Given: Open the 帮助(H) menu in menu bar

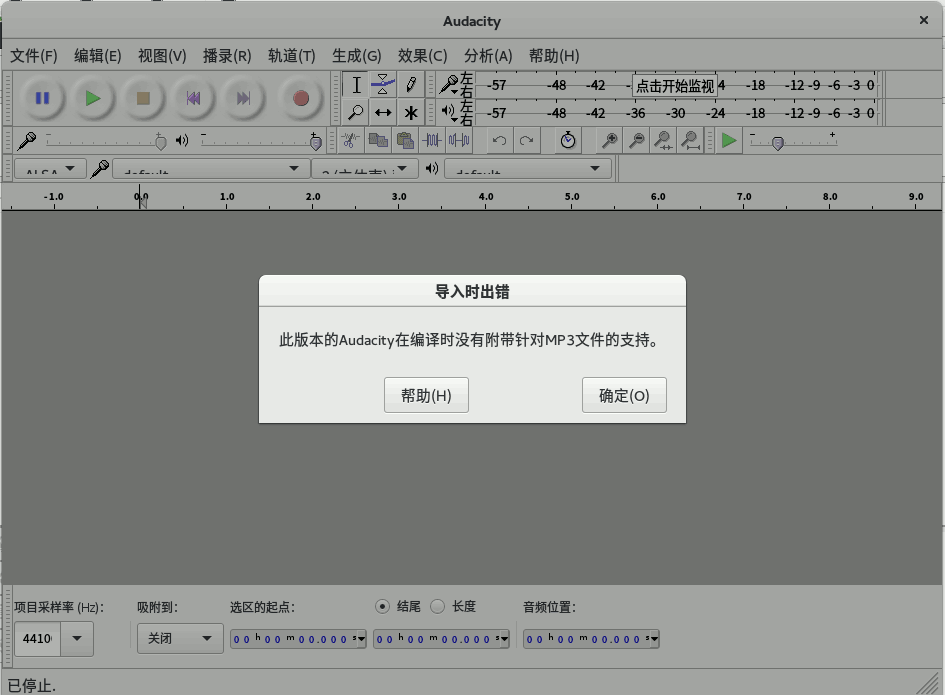Looking at the screenshot, I should coord(554,56).
